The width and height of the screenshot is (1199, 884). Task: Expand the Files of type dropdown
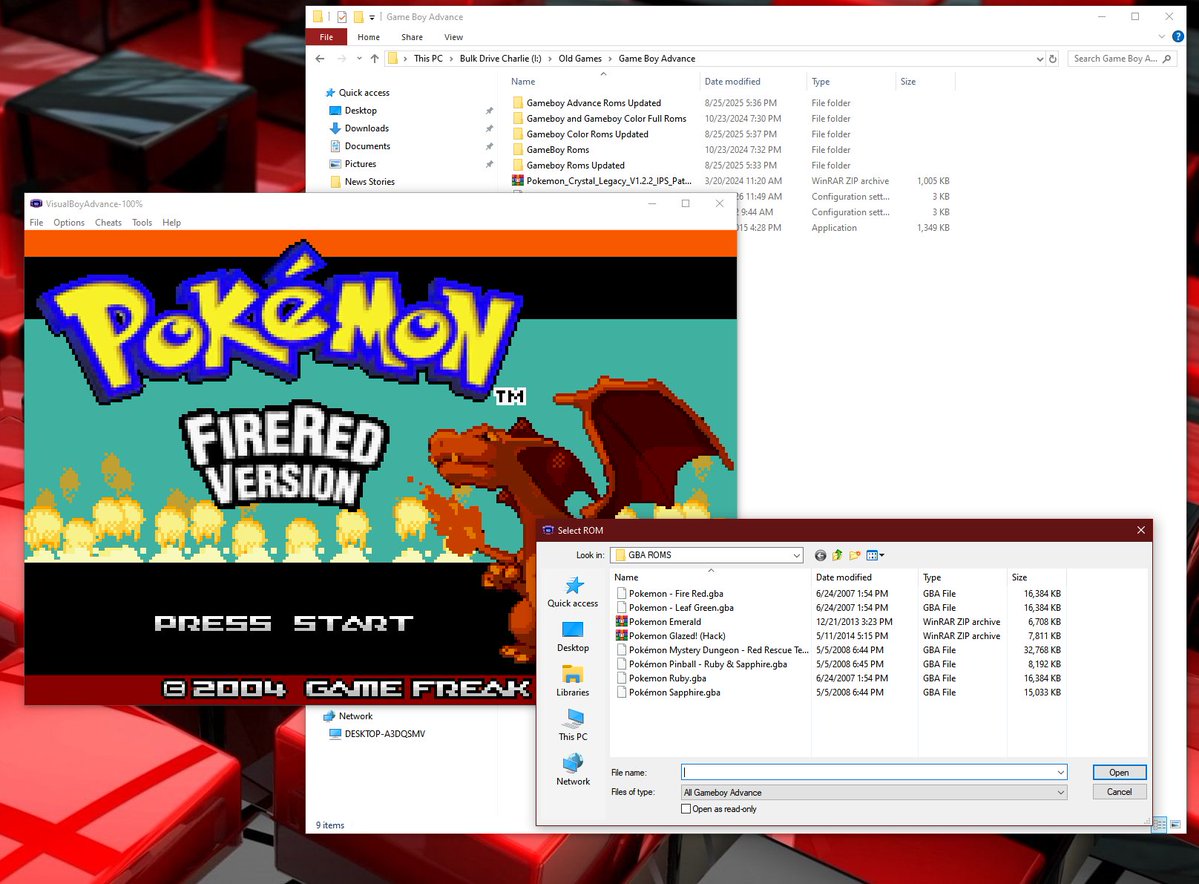(1058, 791)
